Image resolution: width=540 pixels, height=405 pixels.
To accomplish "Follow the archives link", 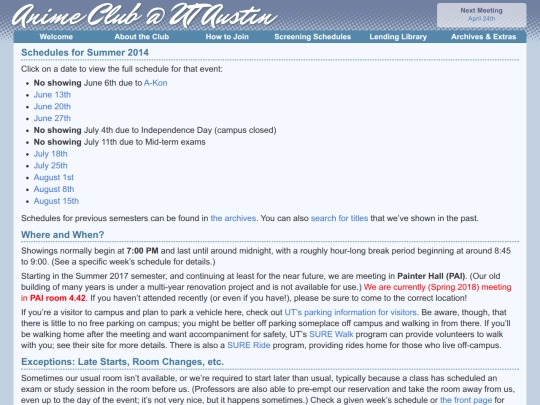I will click(x=233, y=218).
